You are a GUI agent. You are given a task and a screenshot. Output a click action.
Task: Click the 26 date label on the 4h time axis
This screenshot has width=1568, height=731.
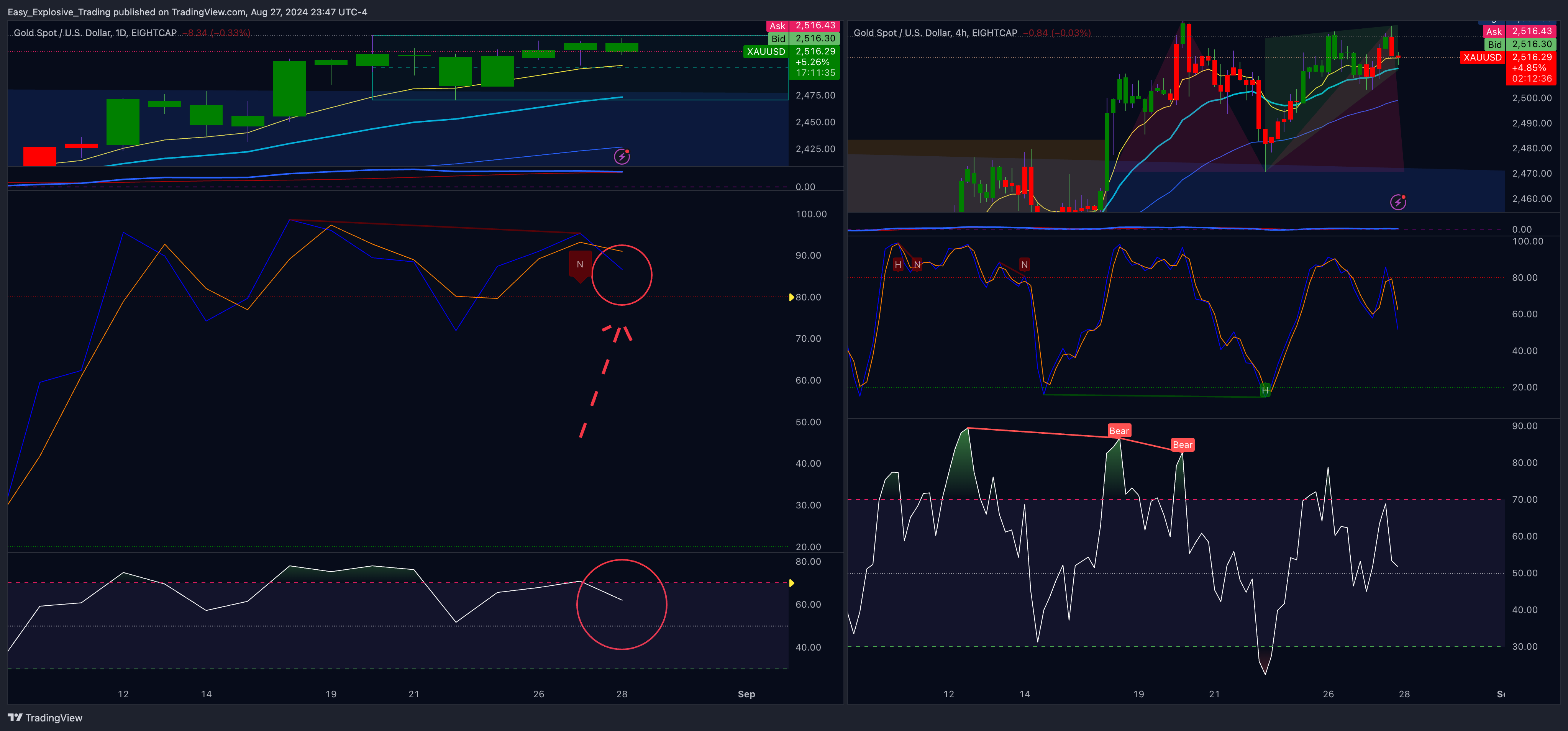coord(1328,695)
